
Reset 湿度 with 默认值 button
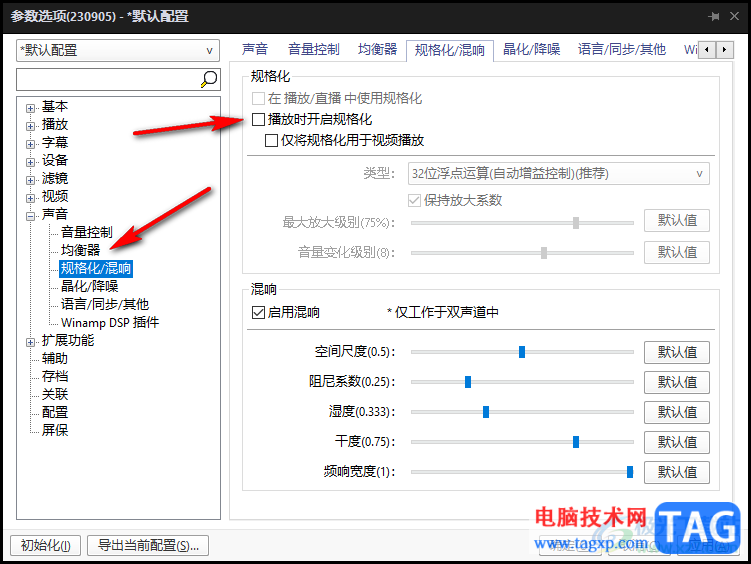(x=677, y=412)
